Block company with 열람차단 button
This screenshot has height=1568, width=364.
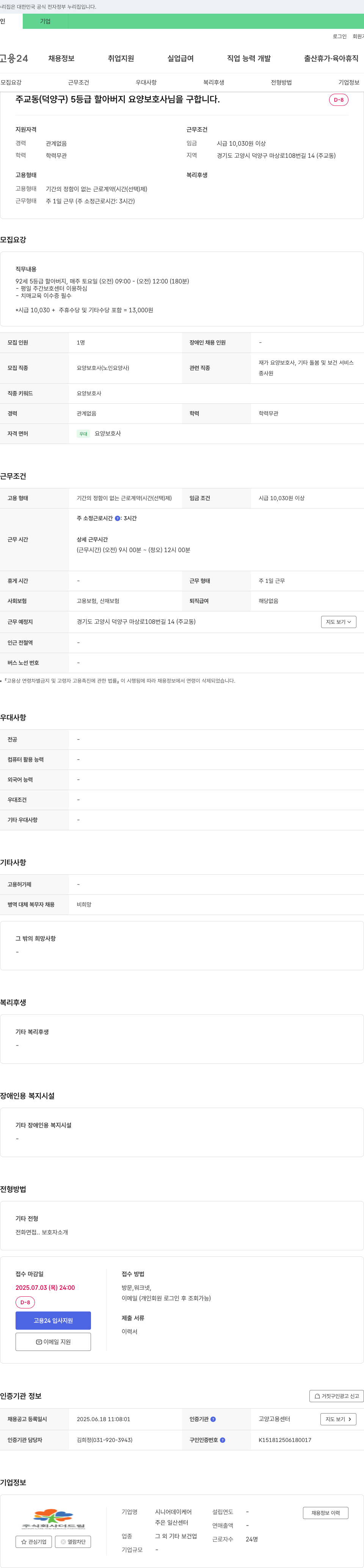73,1542
